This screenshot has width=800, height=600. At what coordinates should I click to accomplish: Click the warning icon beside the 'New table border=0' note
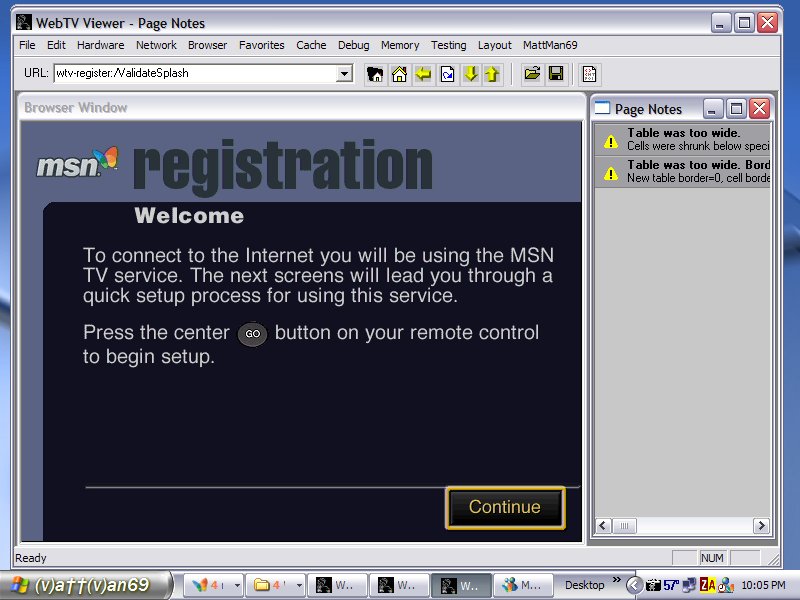click(610, 173)
